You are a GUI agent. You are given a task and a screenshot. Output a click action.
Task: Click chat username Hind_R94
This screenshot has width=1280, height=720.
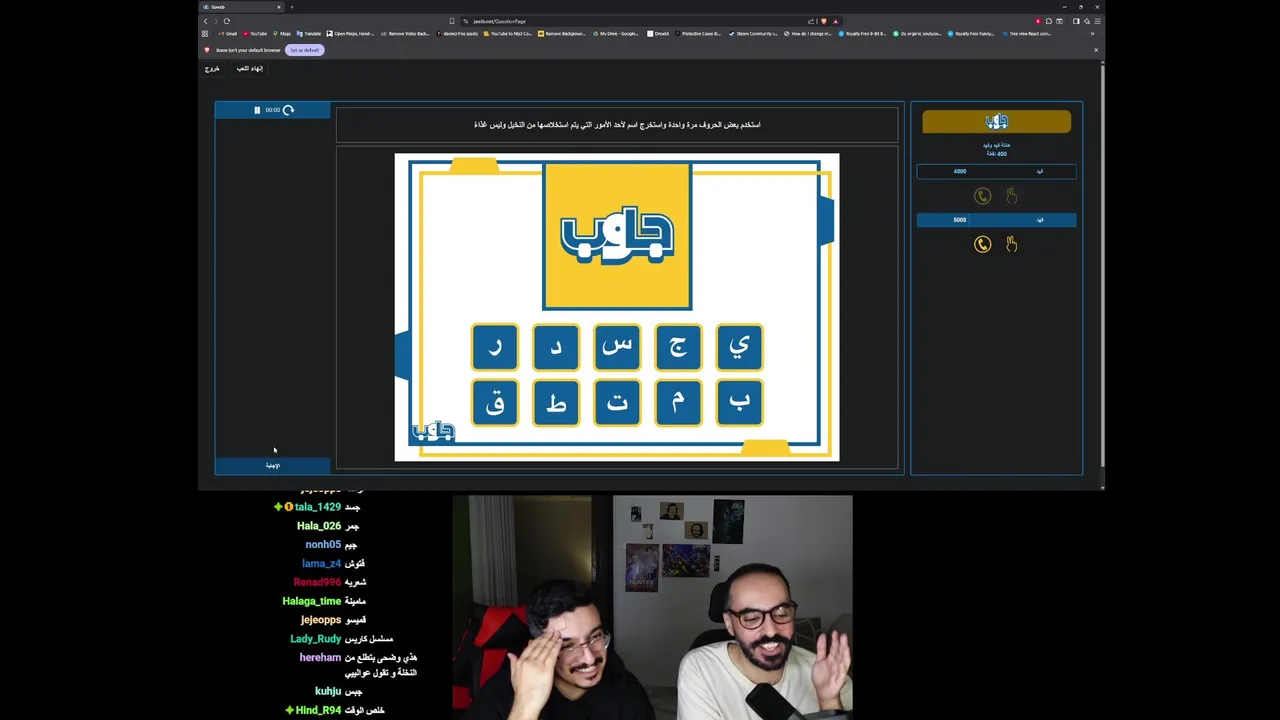point(318,710)
